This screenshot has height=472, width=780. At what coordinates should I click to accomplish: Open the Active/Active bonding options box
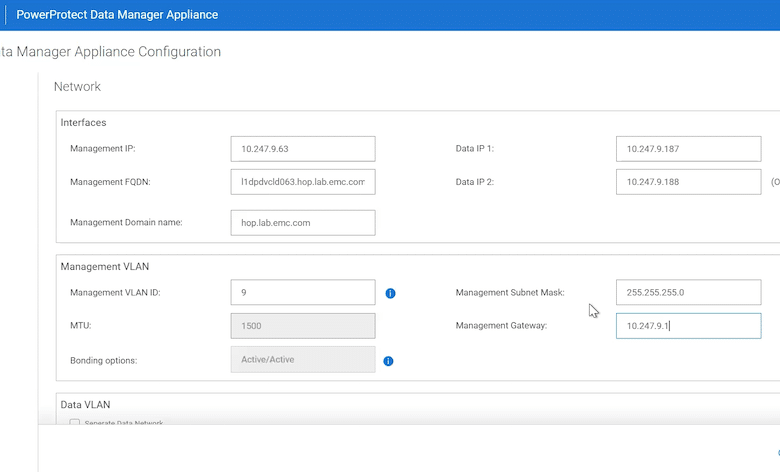click(x=303, y=359)
